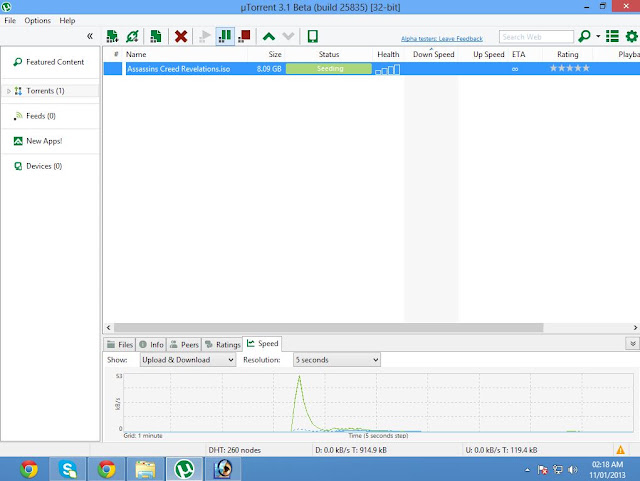Select the Assassins Creed Revelations.iso torrent
The height and width of the screenshot is (481, 640).
tap(178, 69)
